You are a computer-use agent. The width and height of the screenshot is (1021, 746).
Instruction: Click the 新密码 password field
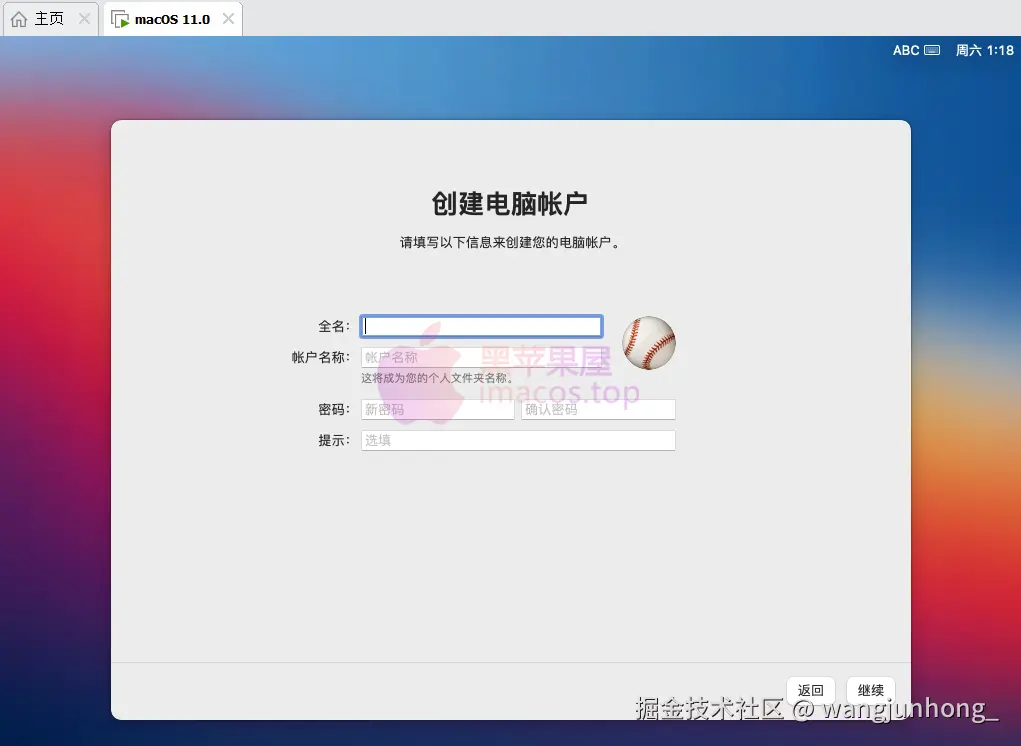(437, 409)
